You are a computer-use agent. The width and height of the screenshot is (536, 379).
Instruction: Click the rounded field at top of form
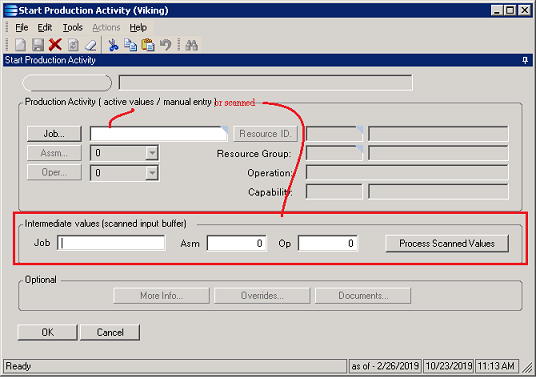click(x=67, y=83)
